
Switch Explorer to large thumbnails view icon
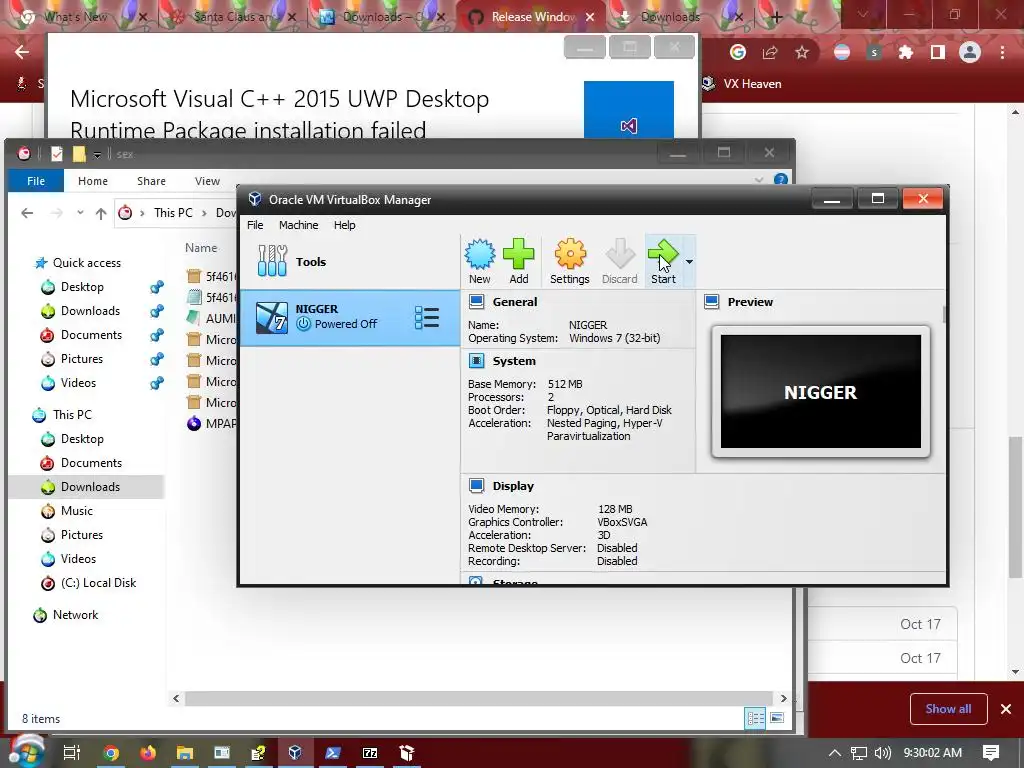click(x=776, y=718)
